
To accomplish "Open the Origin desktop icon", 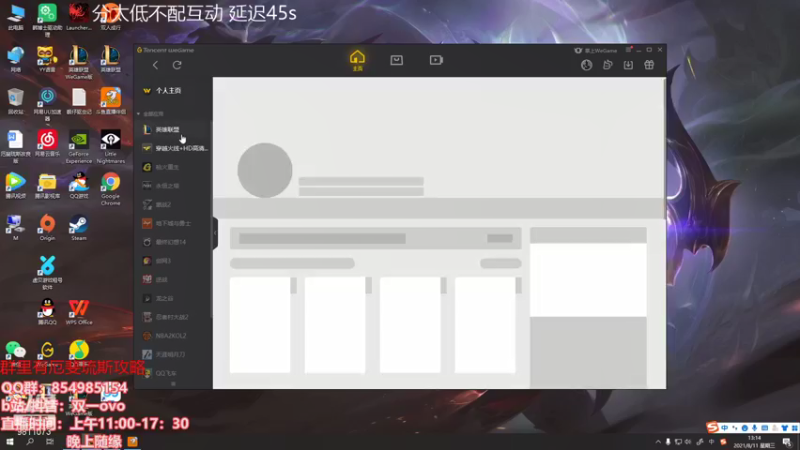I will click(x=47, y=228).
